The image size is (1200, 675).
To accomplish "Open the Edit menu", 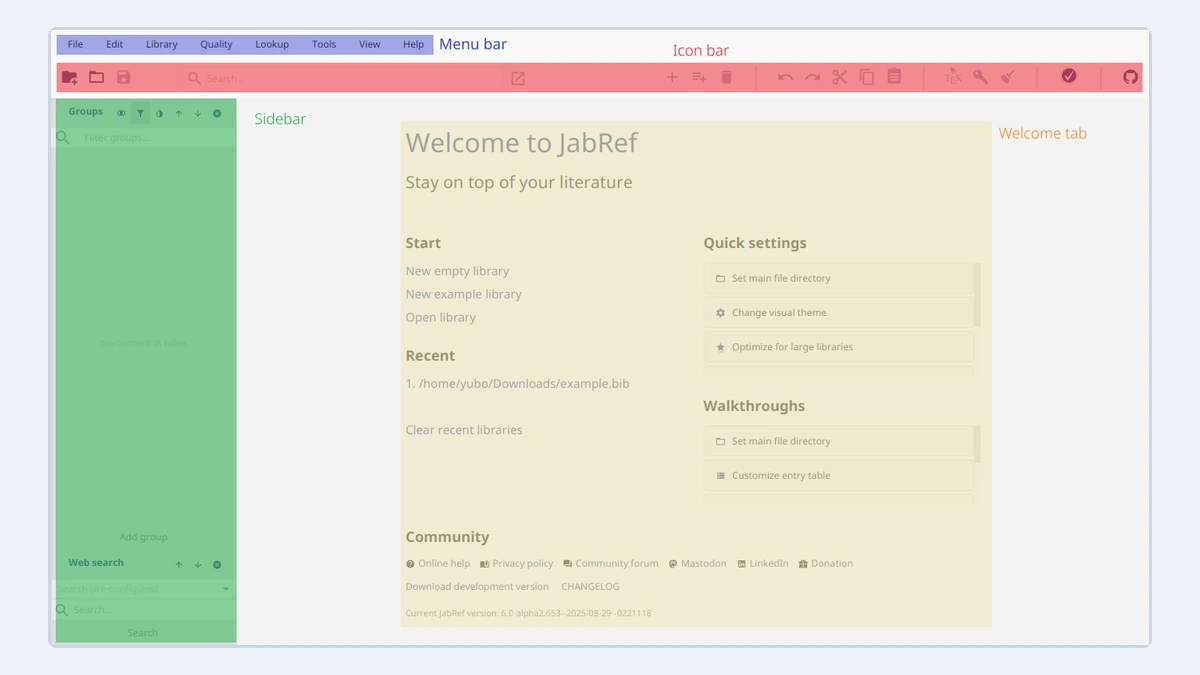I will 115,45.
